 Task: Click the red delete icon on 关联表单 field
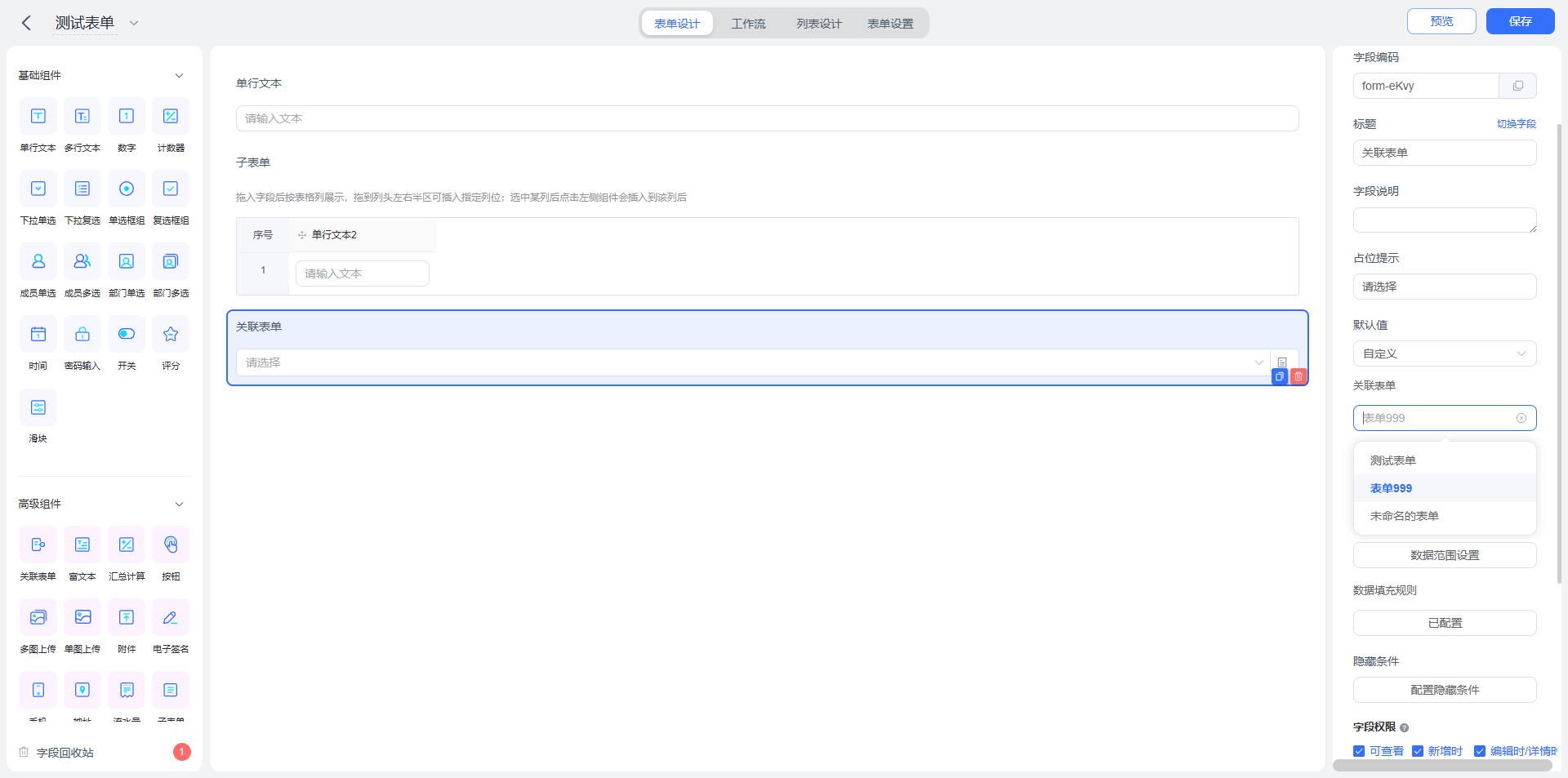(x=1298, y=376)
